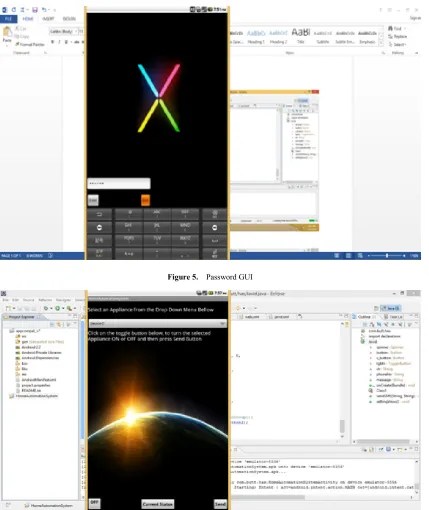The height and width of the screenshot is (510, 429).
Task: Open the device dropdown in the emulator app
Action: pos(158,324)
